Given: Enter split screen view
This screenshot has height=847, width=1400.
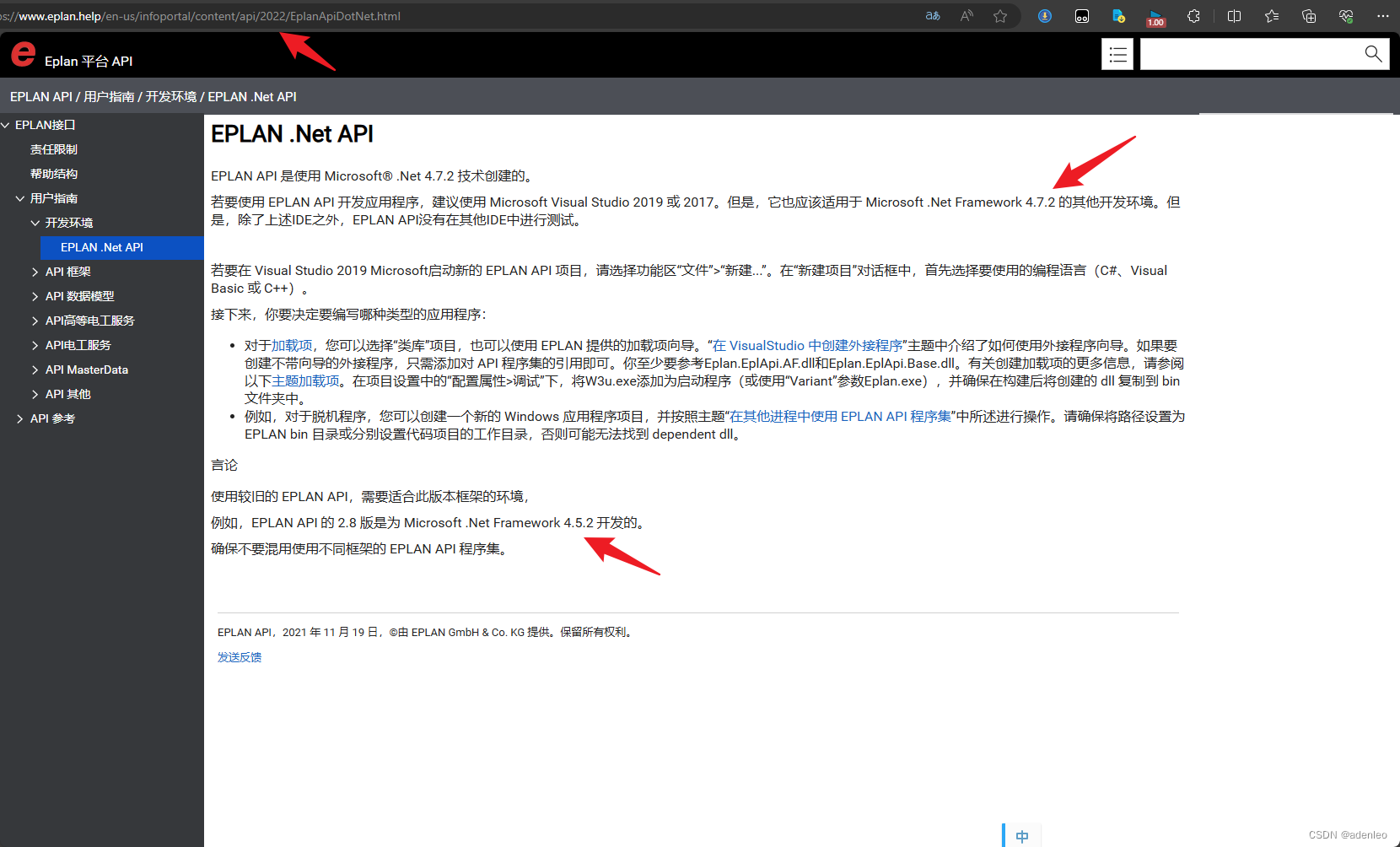Looking at the screenshot, I should tap(1234, 16).
